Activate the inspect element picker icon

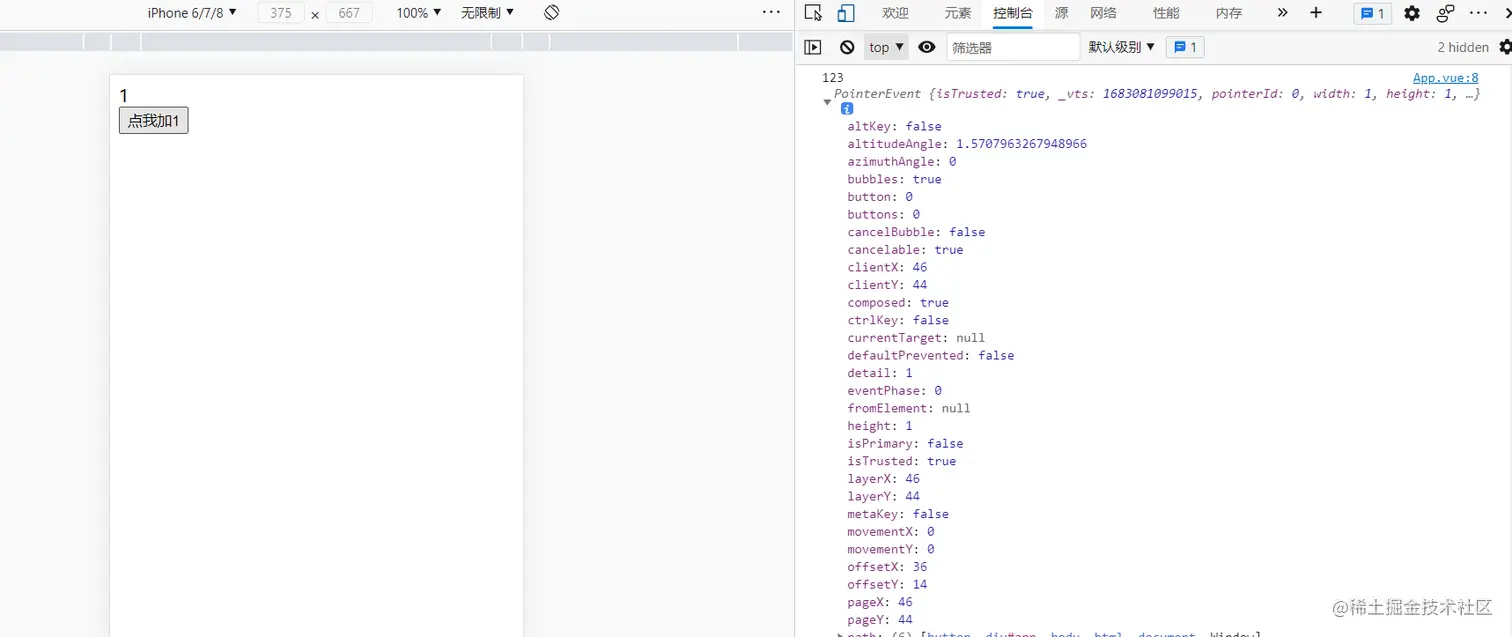[813, 13]
